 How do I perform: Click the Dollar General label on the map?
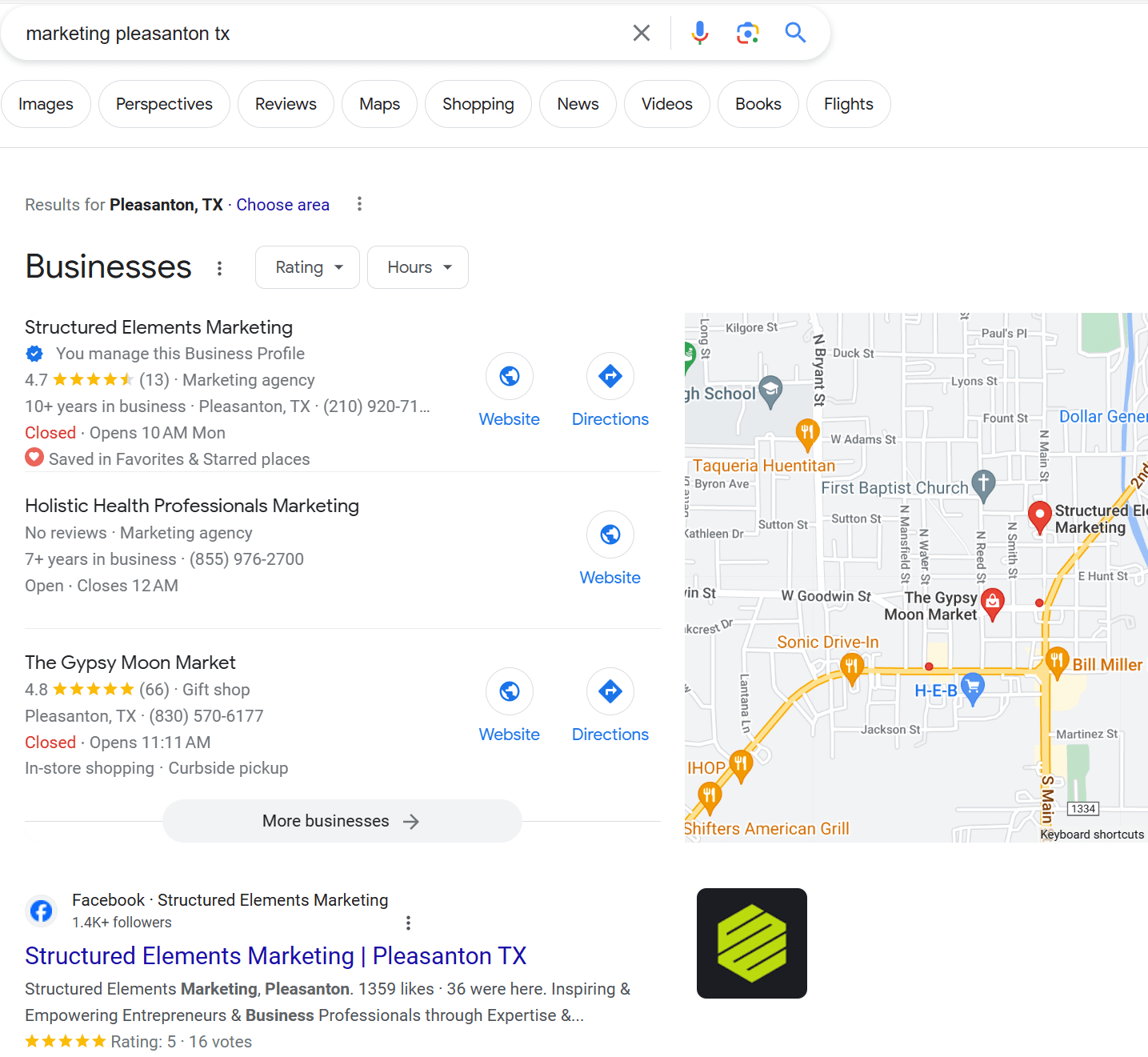[1103, 416]
